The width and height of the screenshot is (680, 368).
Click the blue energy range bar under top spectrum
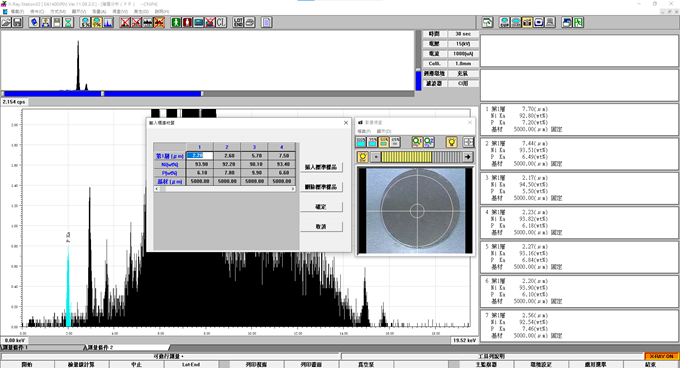point(103,94)
